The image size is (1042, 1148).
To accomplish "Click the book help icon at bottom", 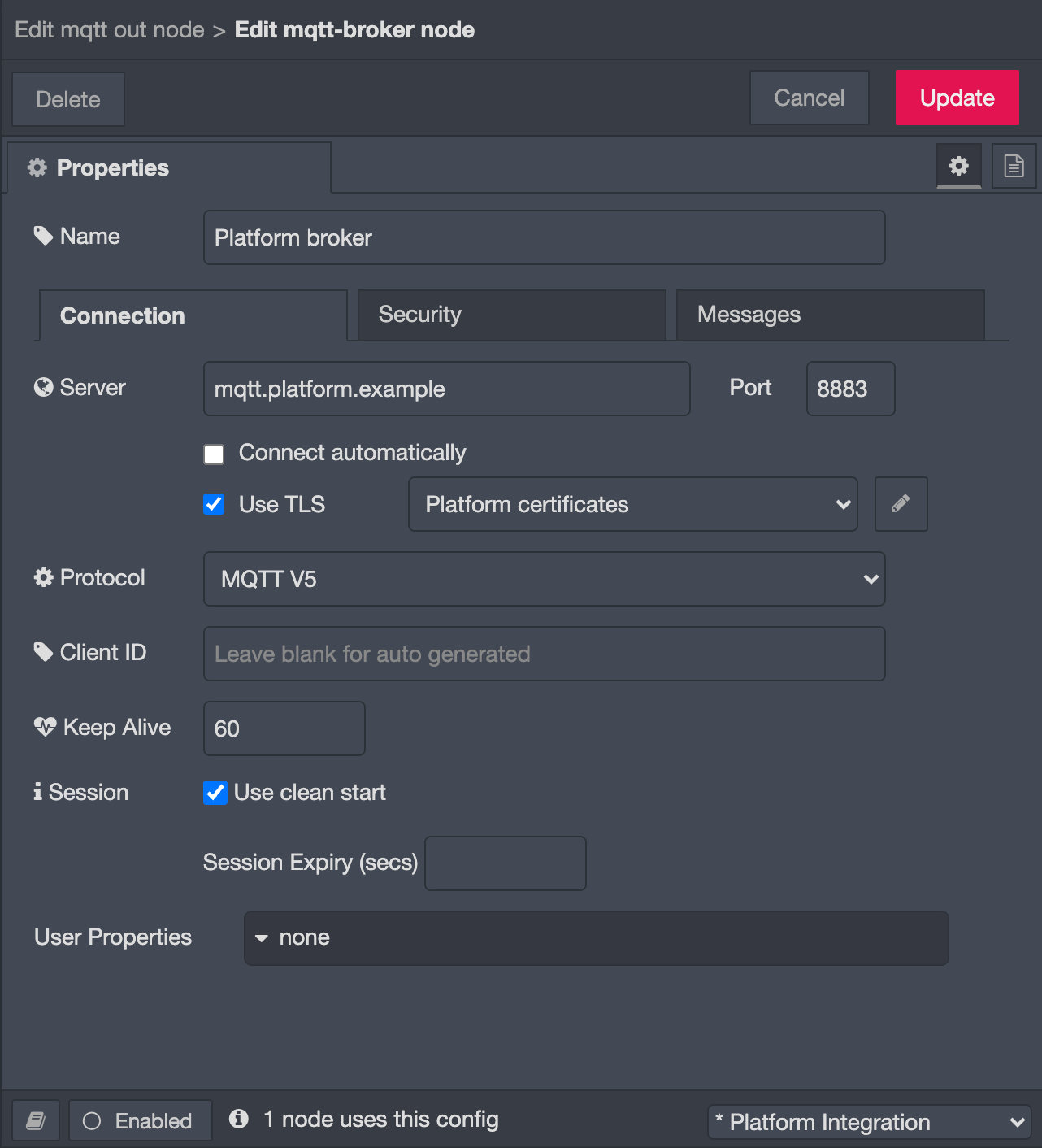I will (x=36, y=1121).
